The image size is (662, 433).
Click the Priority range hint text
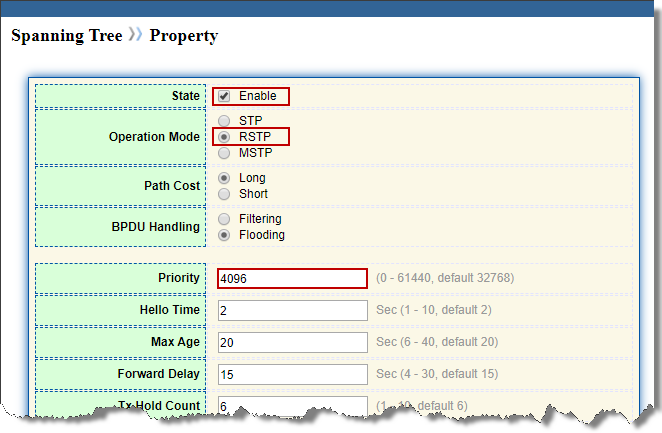point(445,278)
